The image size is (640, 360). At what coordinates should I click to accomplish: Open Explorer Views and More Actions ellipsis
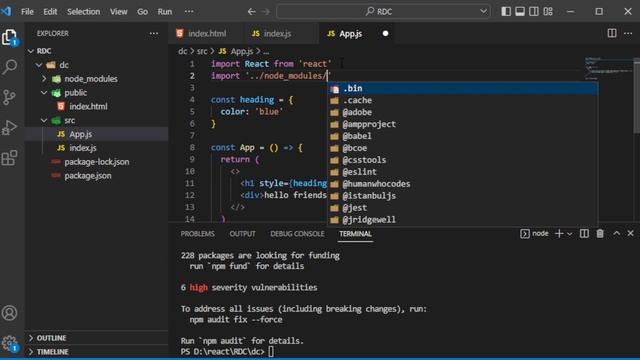(154, 33)
